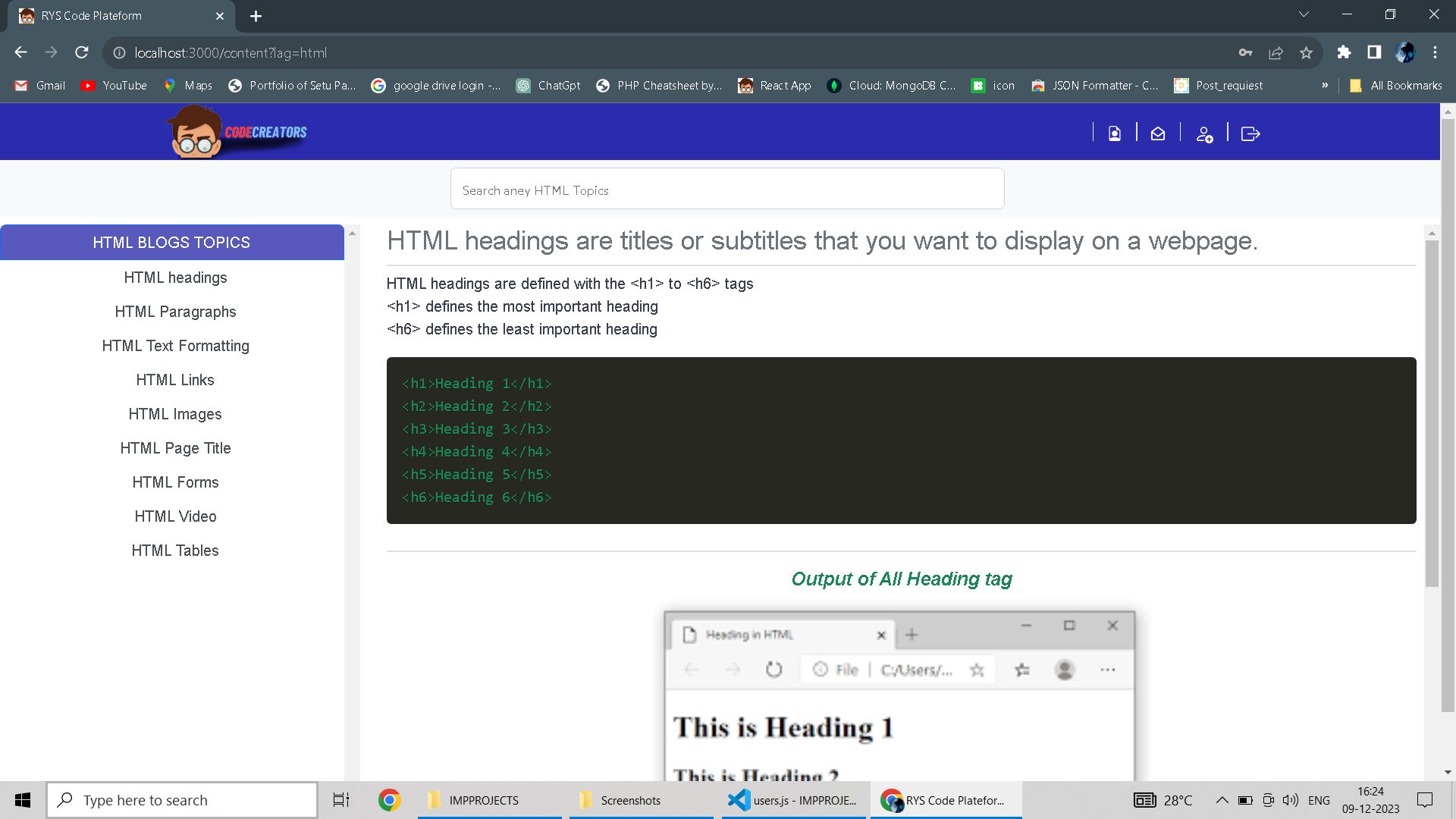This screenshot has width=1456, height=819.
Task: Toggle the Chrome side panel button
Action: coord(1374,52)
